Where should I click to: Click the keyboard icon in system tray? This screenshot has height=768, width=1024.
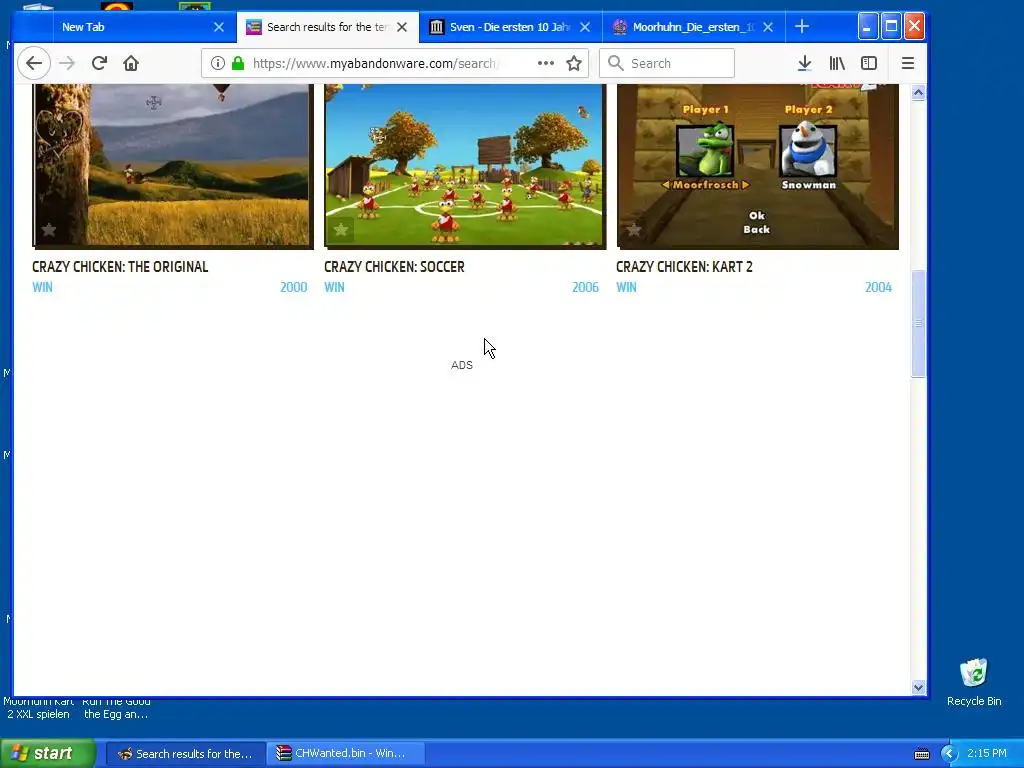coord(922,754)
